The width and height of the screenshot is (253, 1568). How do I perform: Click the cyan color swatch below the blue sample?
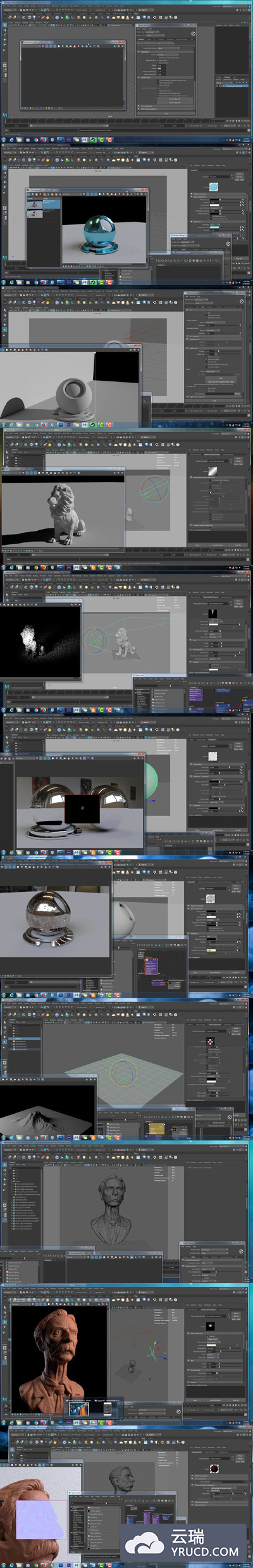(214, 226)
